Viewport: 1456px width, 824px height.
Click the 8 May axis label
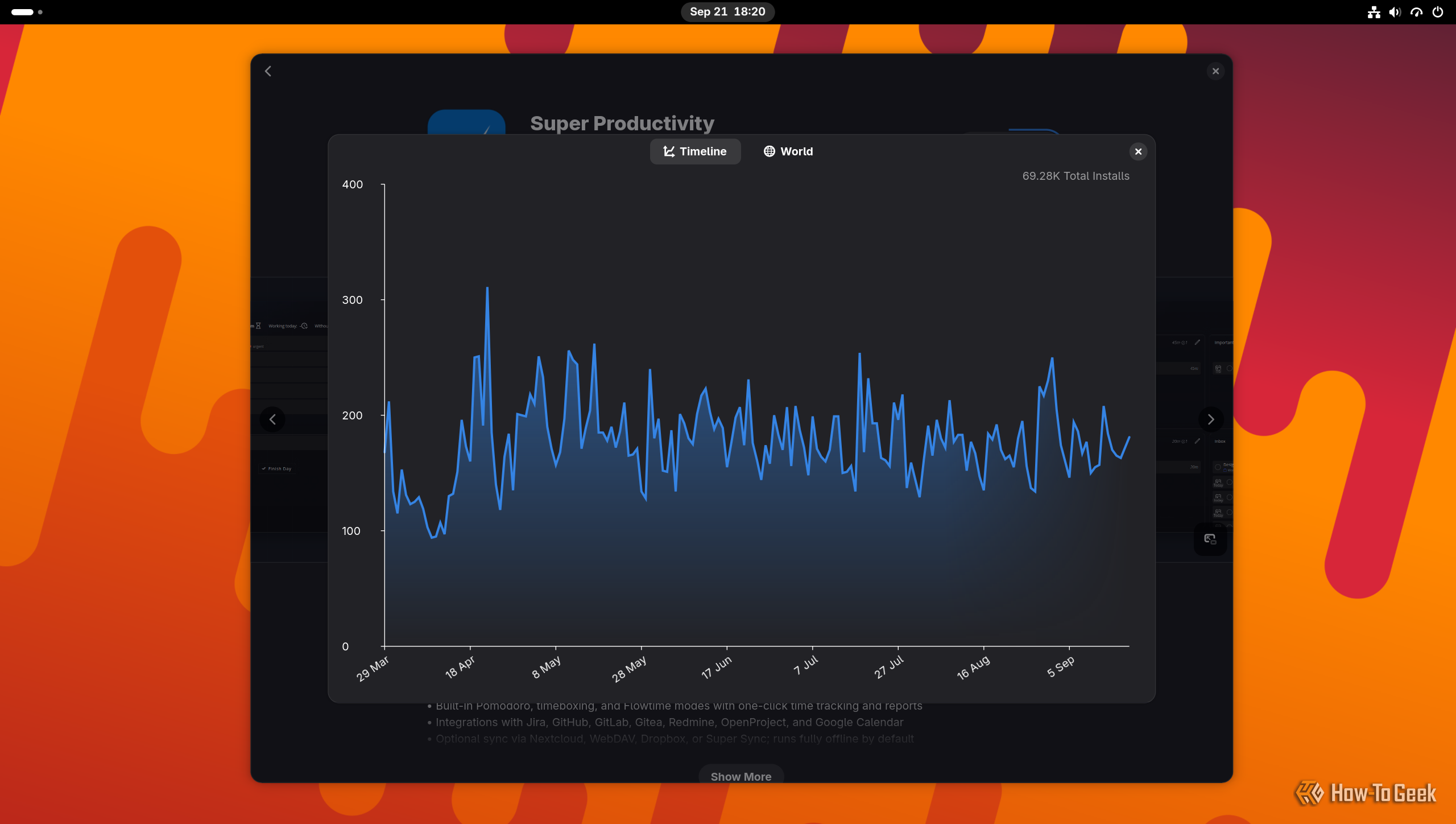point(546,667)
